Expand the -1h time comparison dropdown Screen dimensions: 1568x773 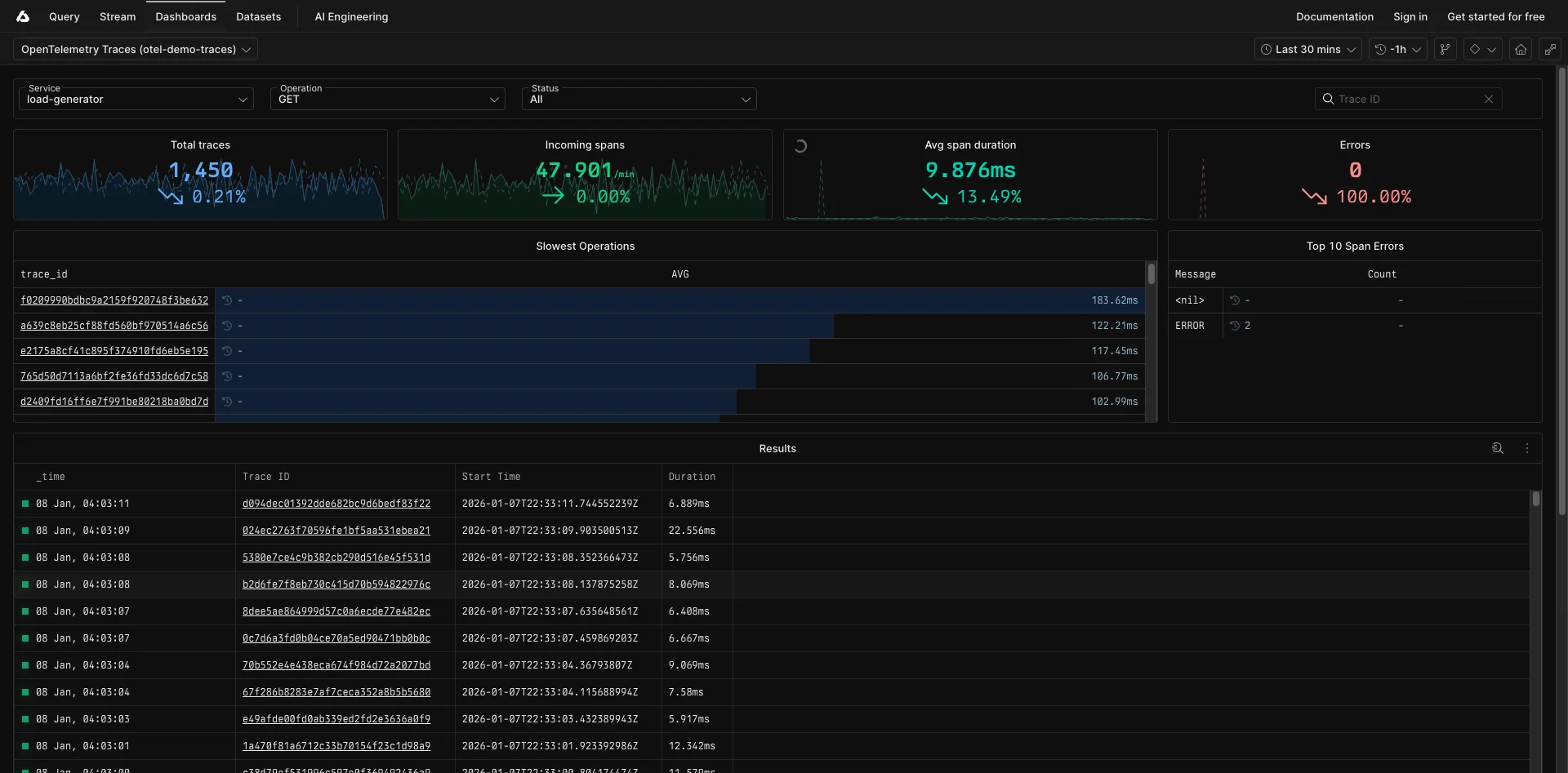(1398, 49)
